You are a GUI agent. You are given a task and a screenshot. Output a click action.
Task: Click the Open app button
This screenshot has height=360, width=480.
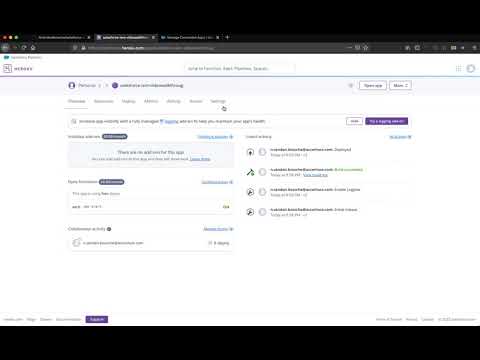(x=373, y=86)
